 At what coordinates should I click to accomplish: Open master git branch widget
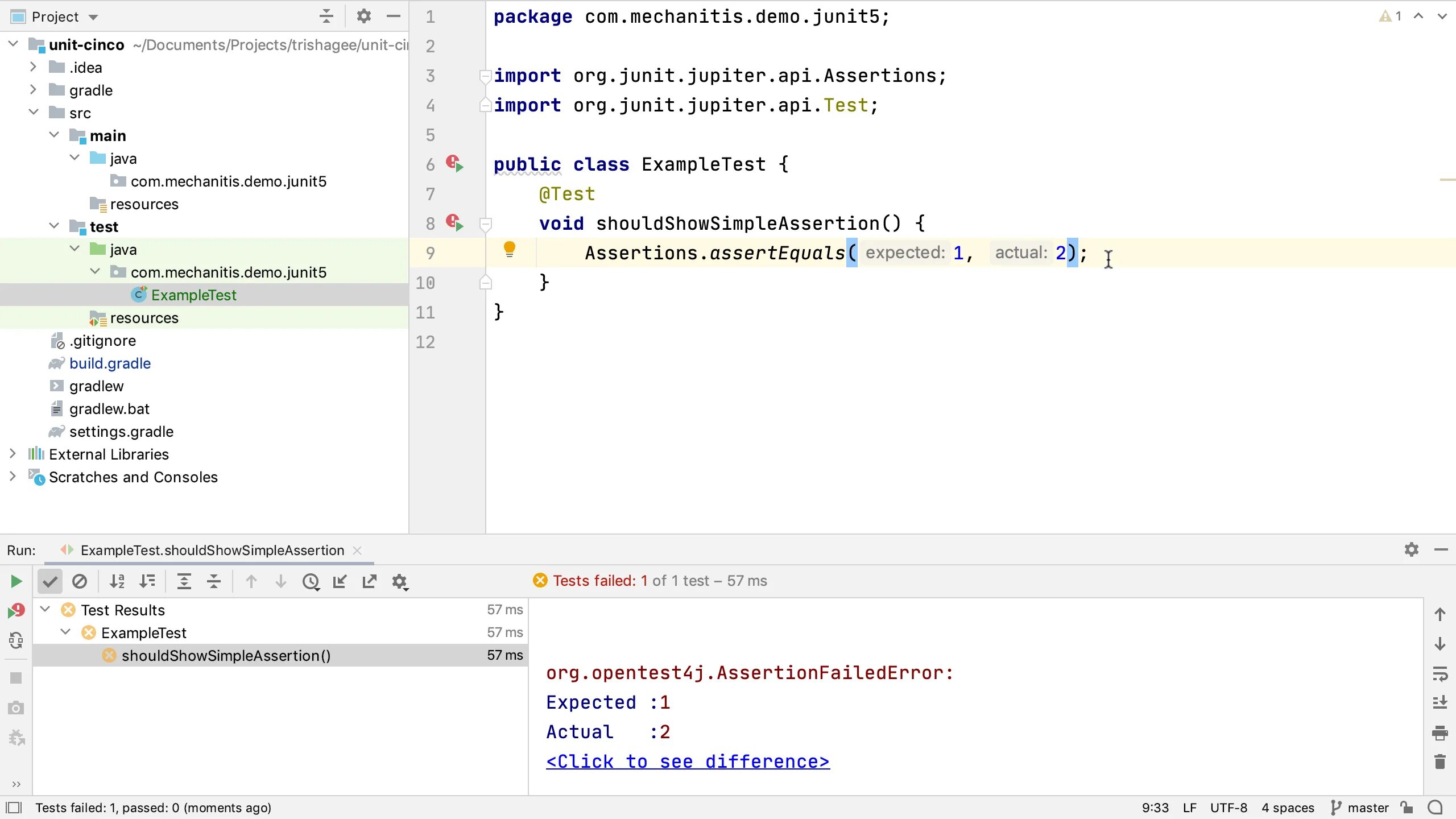coord(1359,808)
